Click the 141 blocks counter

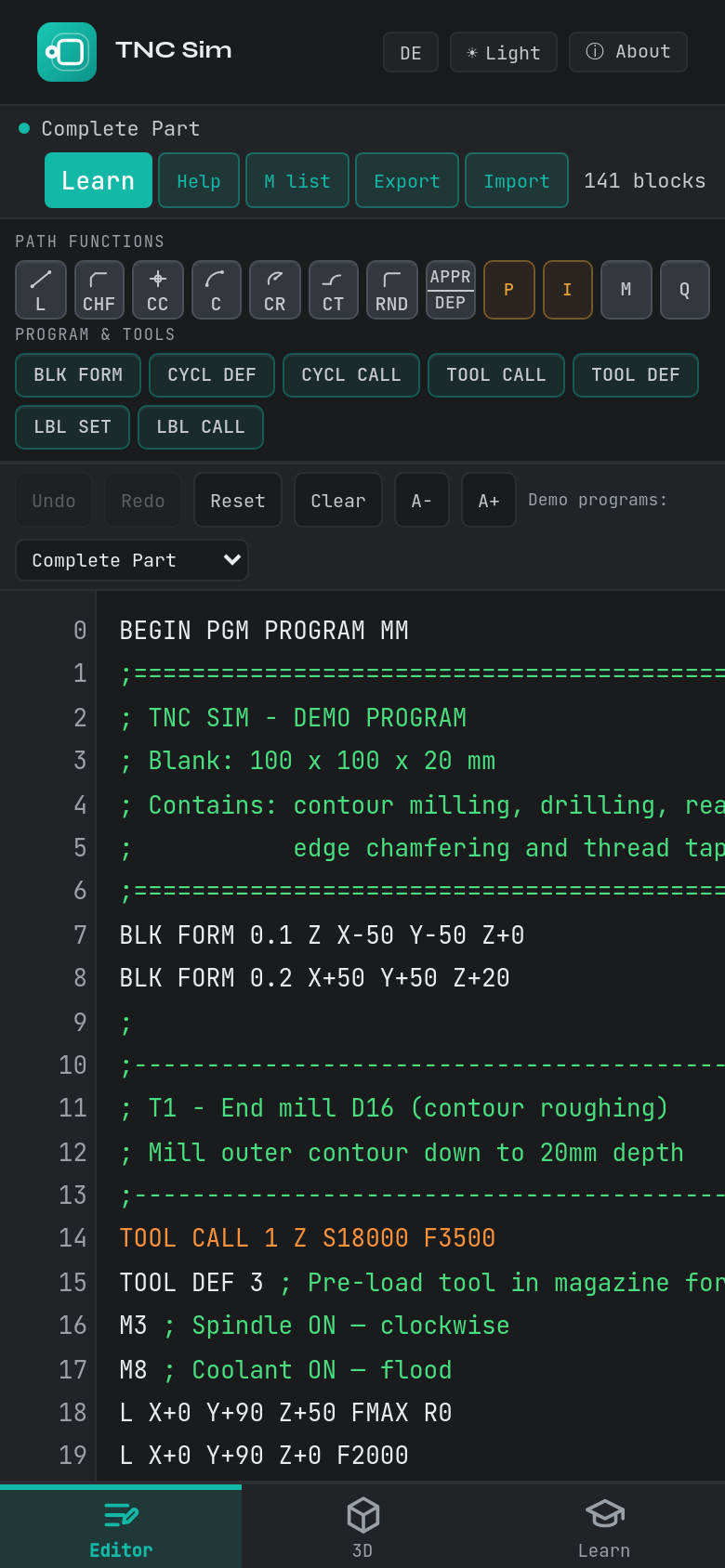click(644, 180)
